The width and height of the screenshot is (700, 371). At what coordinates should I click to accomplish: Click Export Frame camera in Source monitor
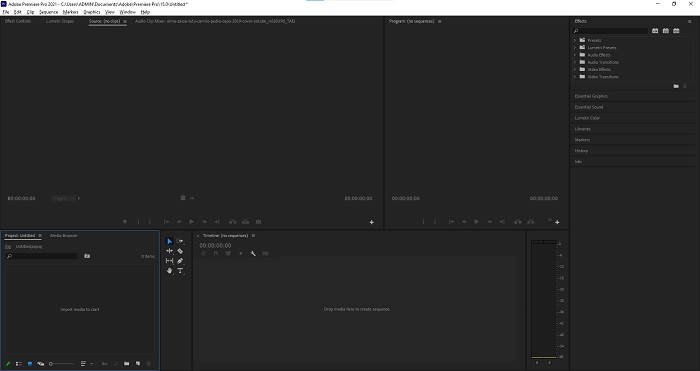pos(258,221)
